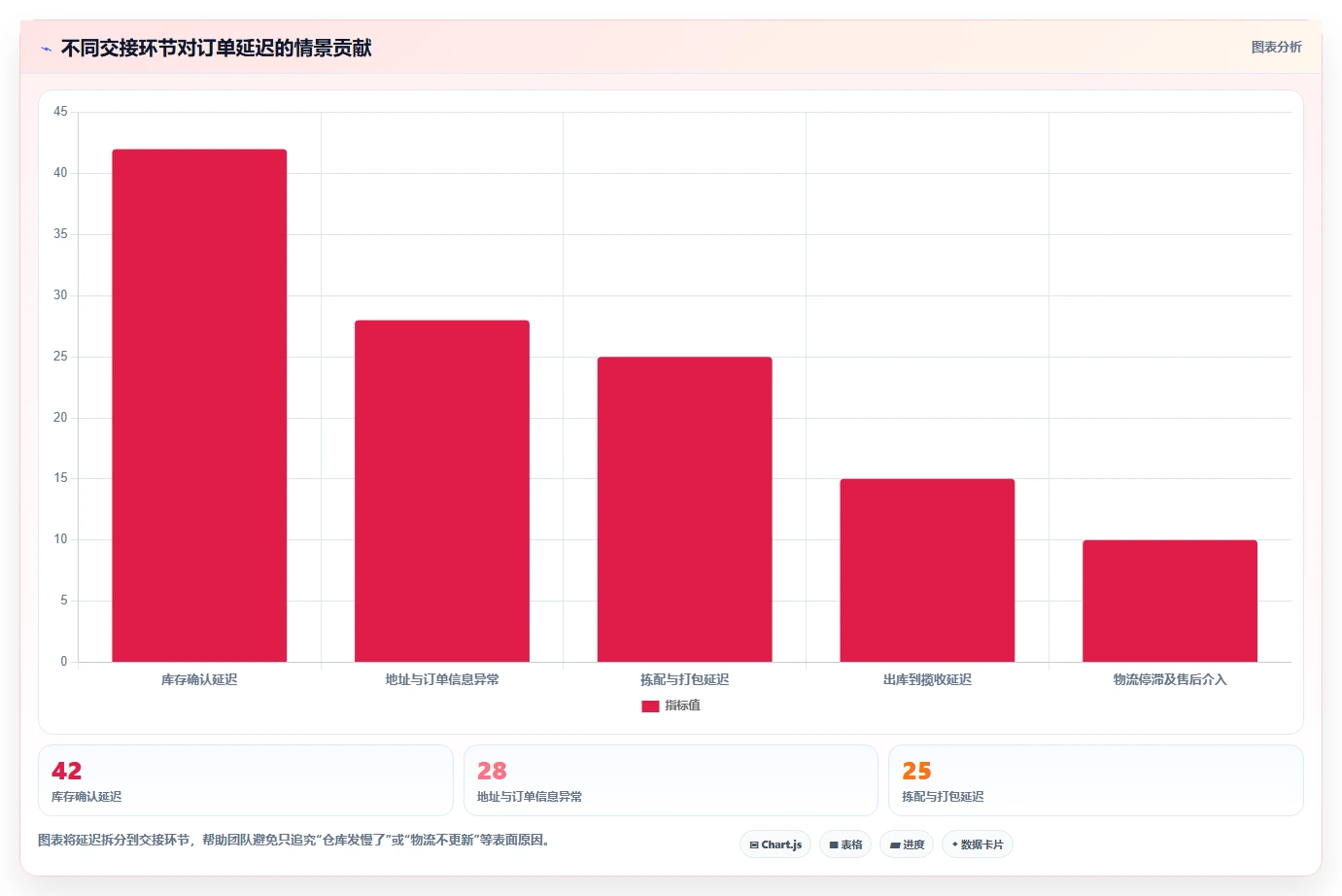The image size is (1342, 896).
Task: Click the 库存确认延迟 caption under 42
Action: (86, 797)
